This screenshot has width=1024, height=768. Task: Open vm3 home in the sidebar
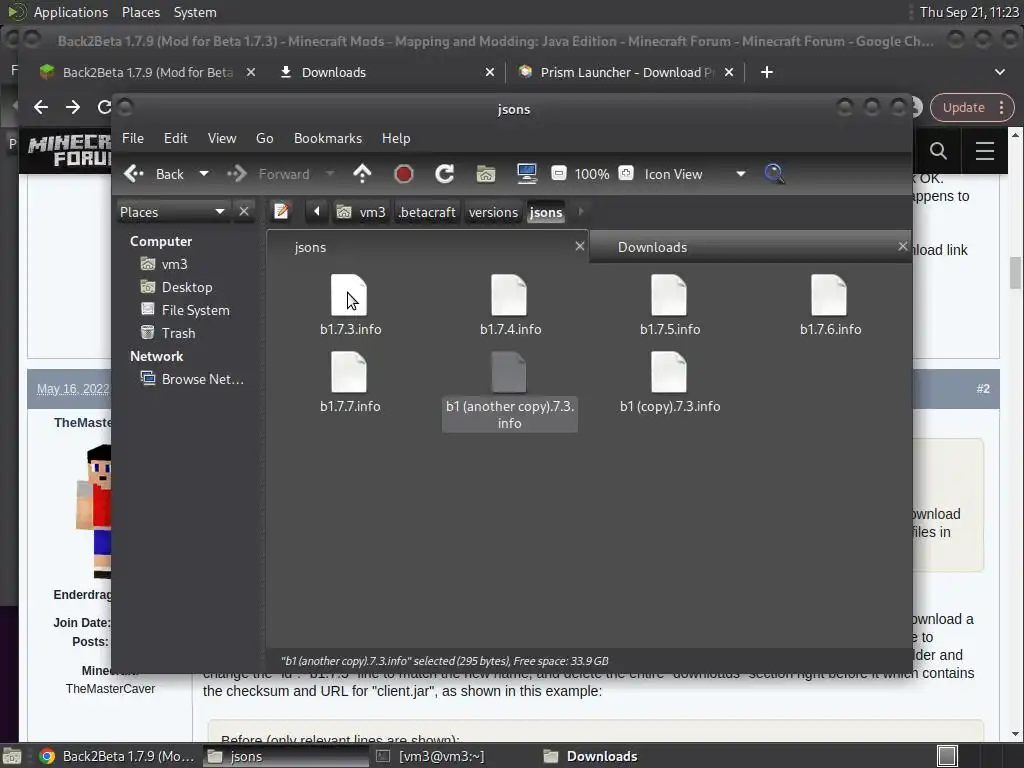pos(164,264)
